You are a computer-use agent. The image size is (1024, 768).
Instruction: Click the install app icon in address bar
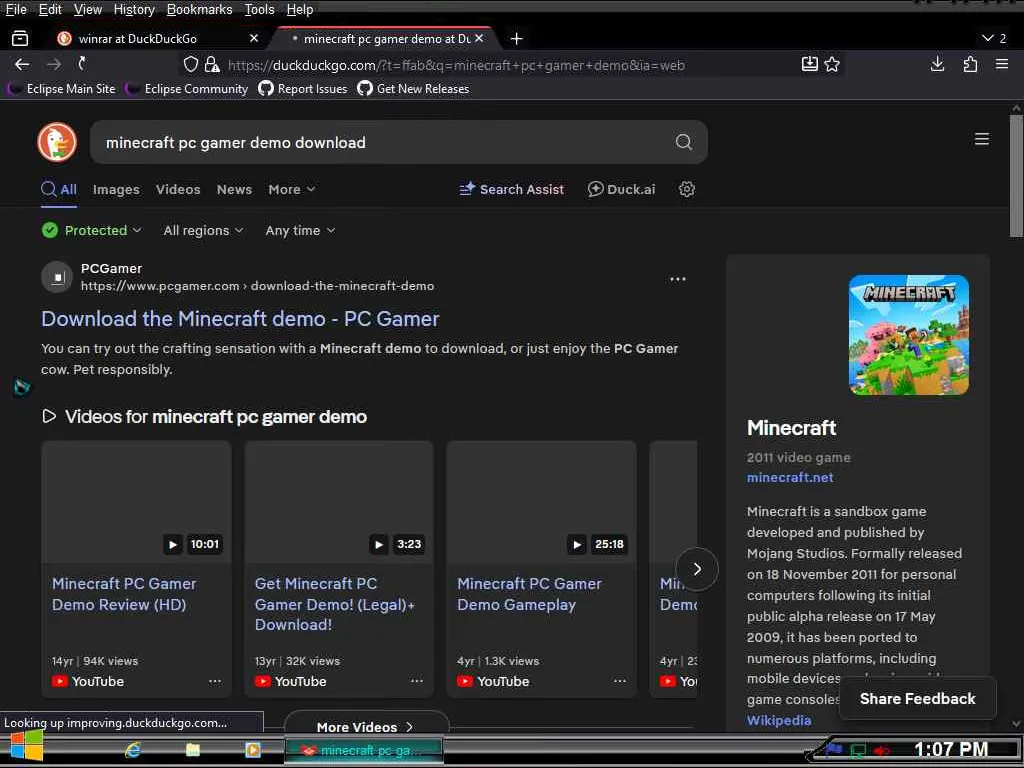pos(810,64)
